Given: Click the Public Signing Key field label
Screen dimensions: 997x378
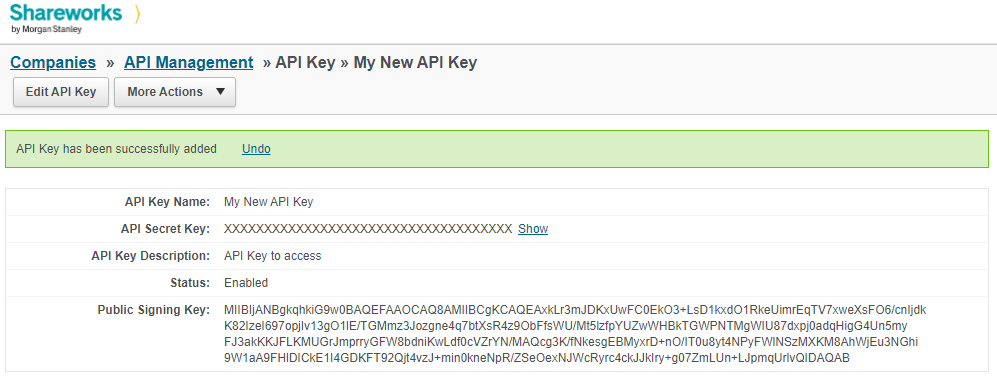Looking at the screenshot, I should coord(153,310).
